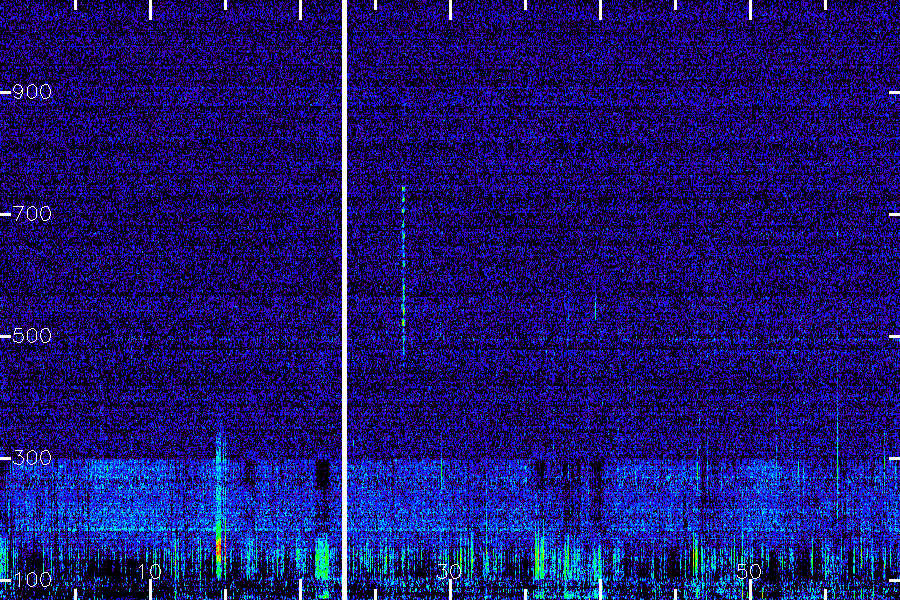Click the 300 frequency axis label
The image size is (900, 600).
pos(32,458)
